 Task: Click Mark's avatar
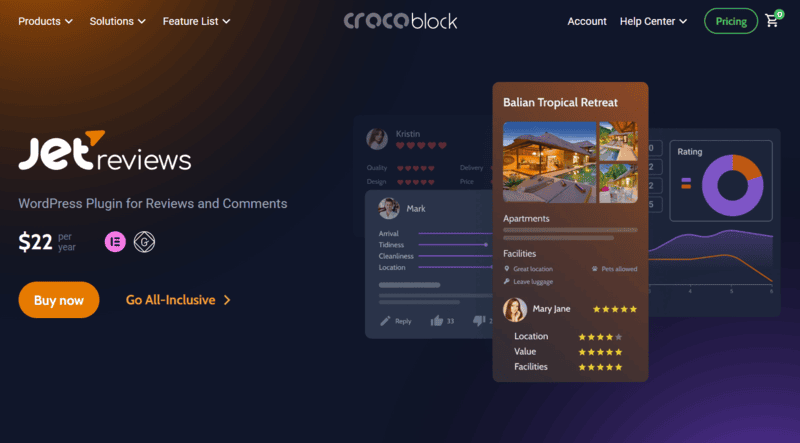coord(389,208)
